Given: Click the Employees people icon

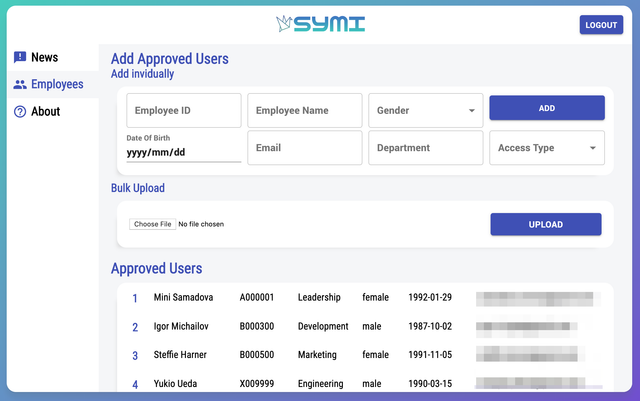Looking at the screenshot, I should [x=20, y=85].
